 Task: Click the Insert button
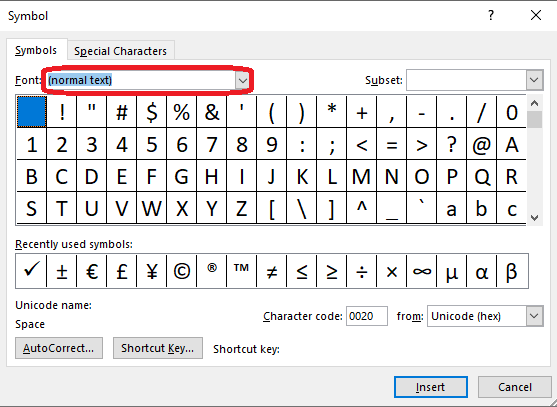coord(431,387)
